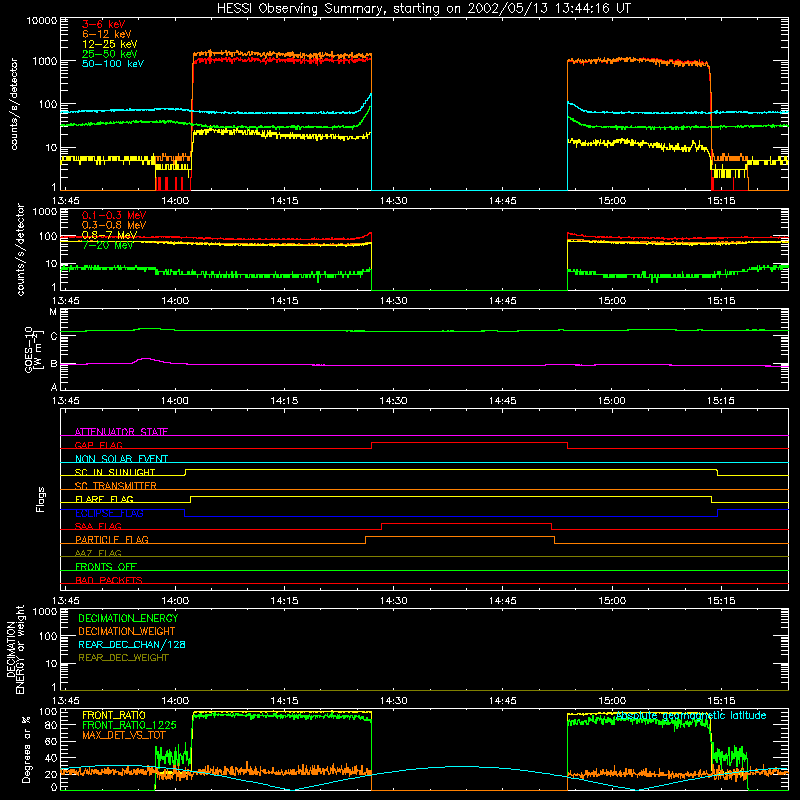The height and width of the screenshot is (800, 800).
Task: Select the green FRONTS_OFF label
Action: (x=106, y=566)
